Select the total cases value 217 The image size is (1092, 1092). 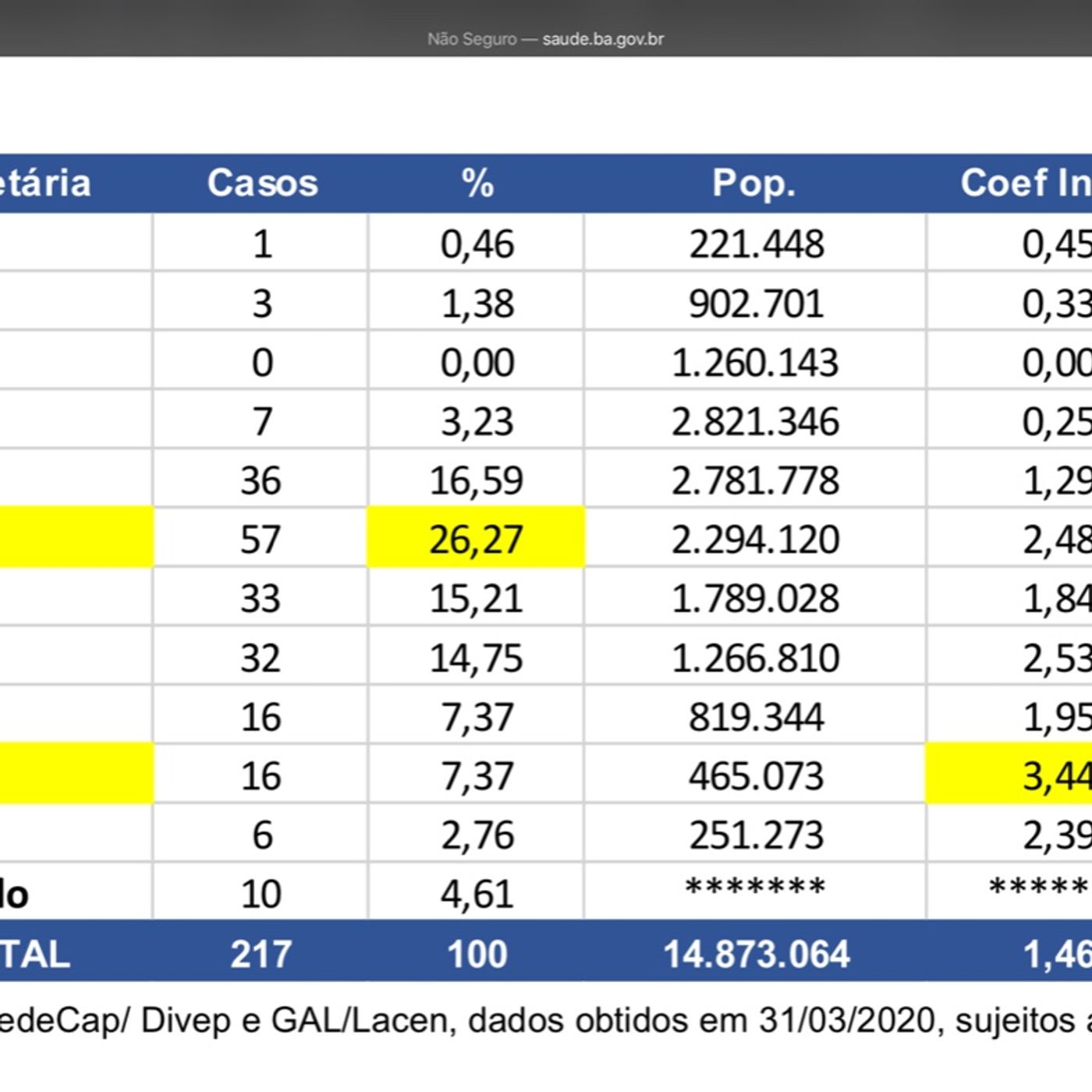tap(261, 954)
